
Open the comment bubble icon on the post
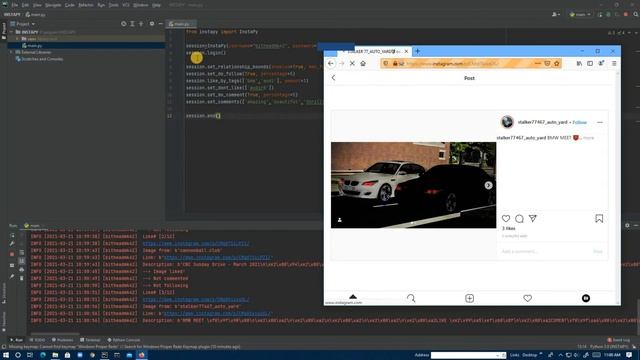pyautogui.click(x=519, y=219)
